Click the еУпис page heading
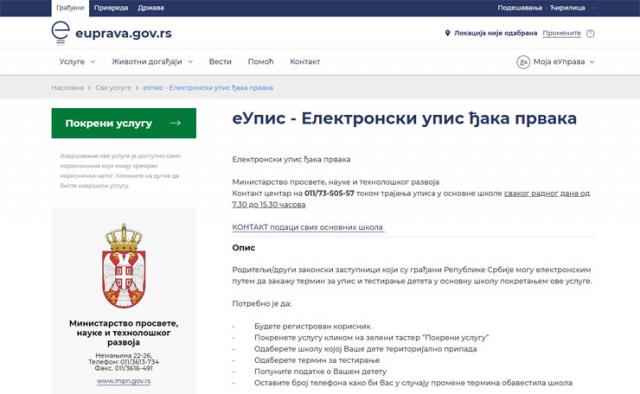 click(x=404, y=118)
